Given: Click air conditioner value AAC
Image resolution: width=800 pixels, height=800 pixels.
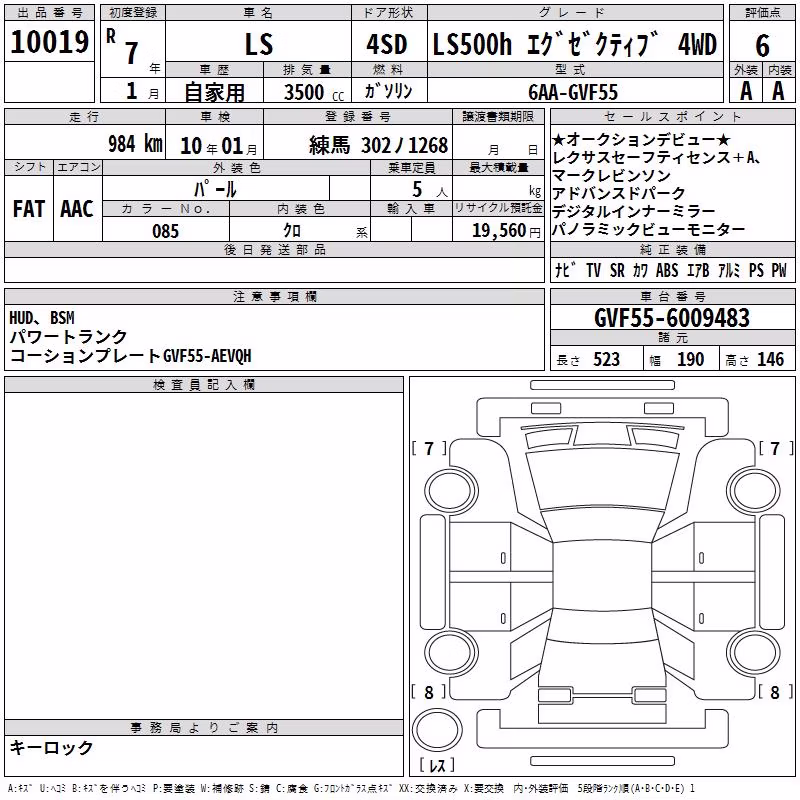Looking at the screenshot, I should (77, 209).
